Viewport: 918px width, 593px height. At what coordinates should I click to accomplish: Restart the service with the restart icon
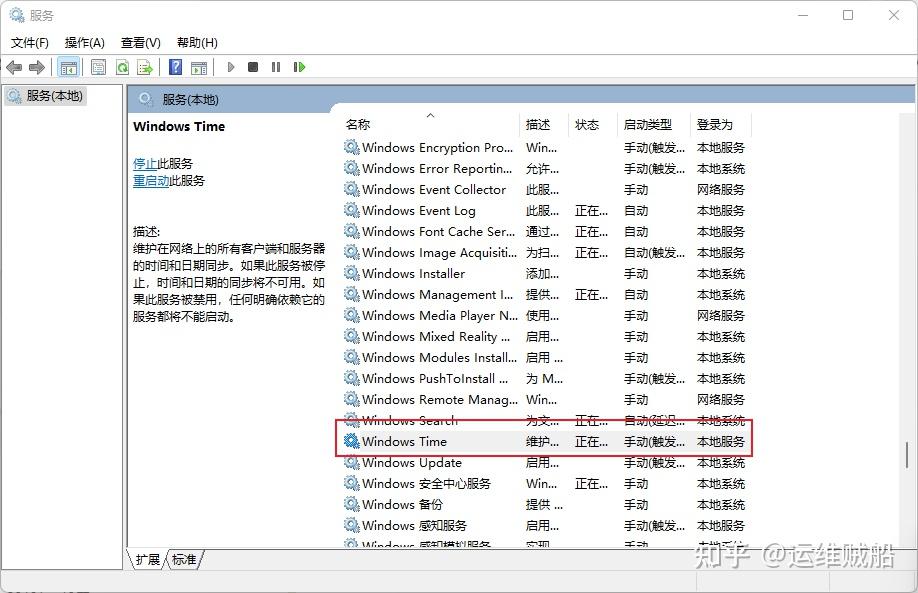click(299, 67)
